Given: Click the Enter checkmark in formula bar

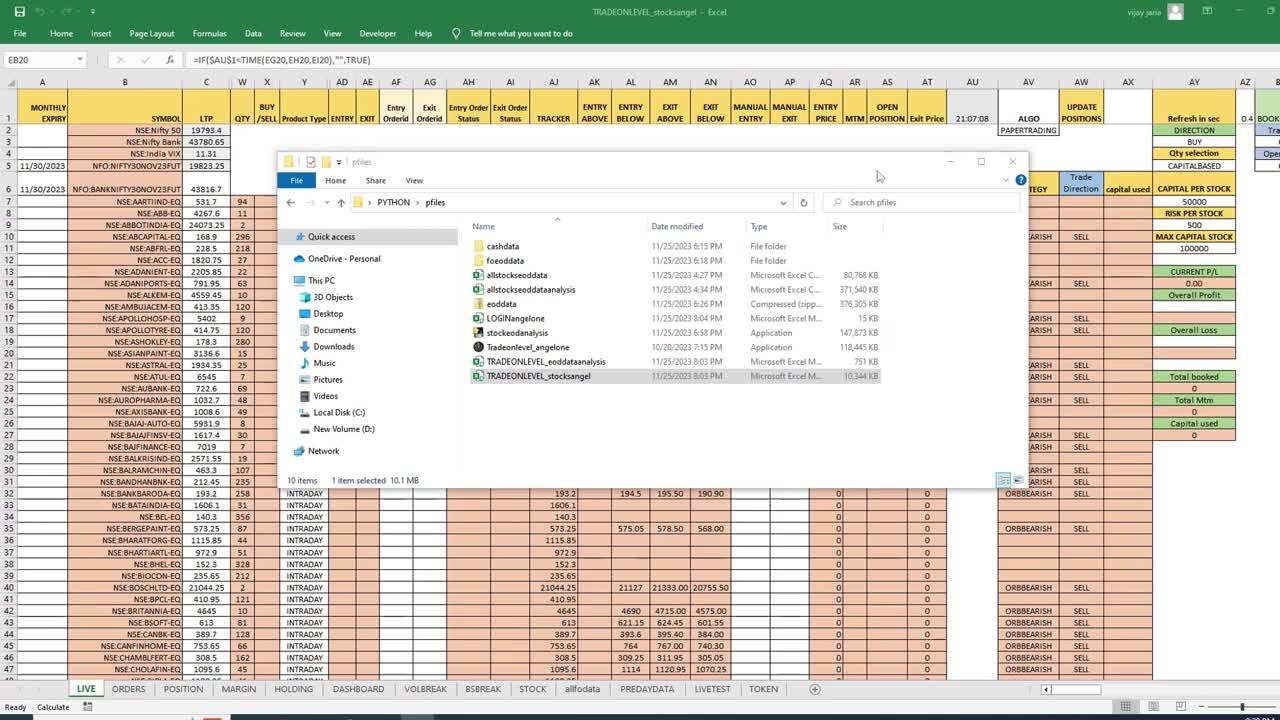Looking at the screenshot, I should 145,60.
